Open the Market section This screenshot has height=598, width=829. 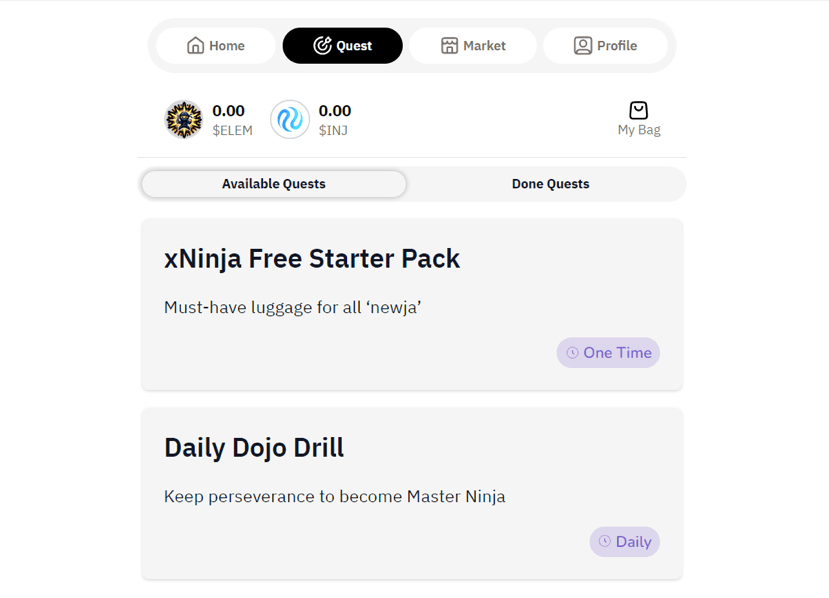(x=473, y=46)
